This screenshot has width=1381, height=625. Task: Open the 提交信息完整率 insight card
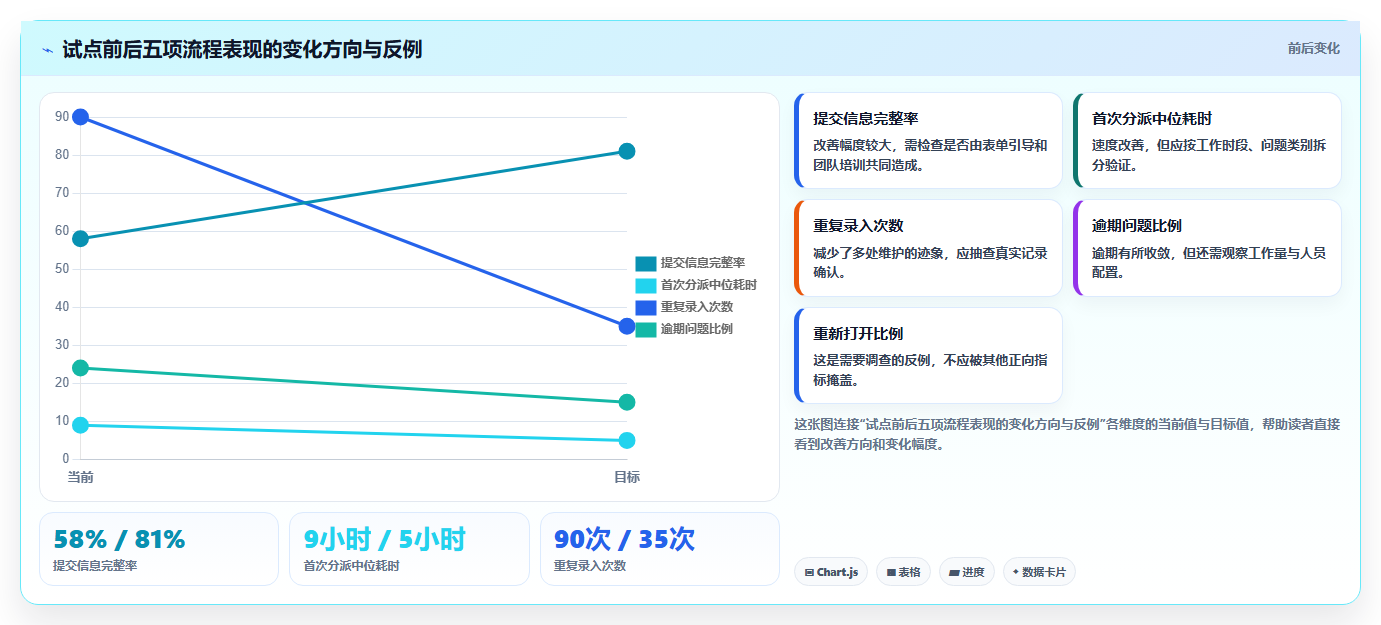pyautogui.click(x=928, y=141)
